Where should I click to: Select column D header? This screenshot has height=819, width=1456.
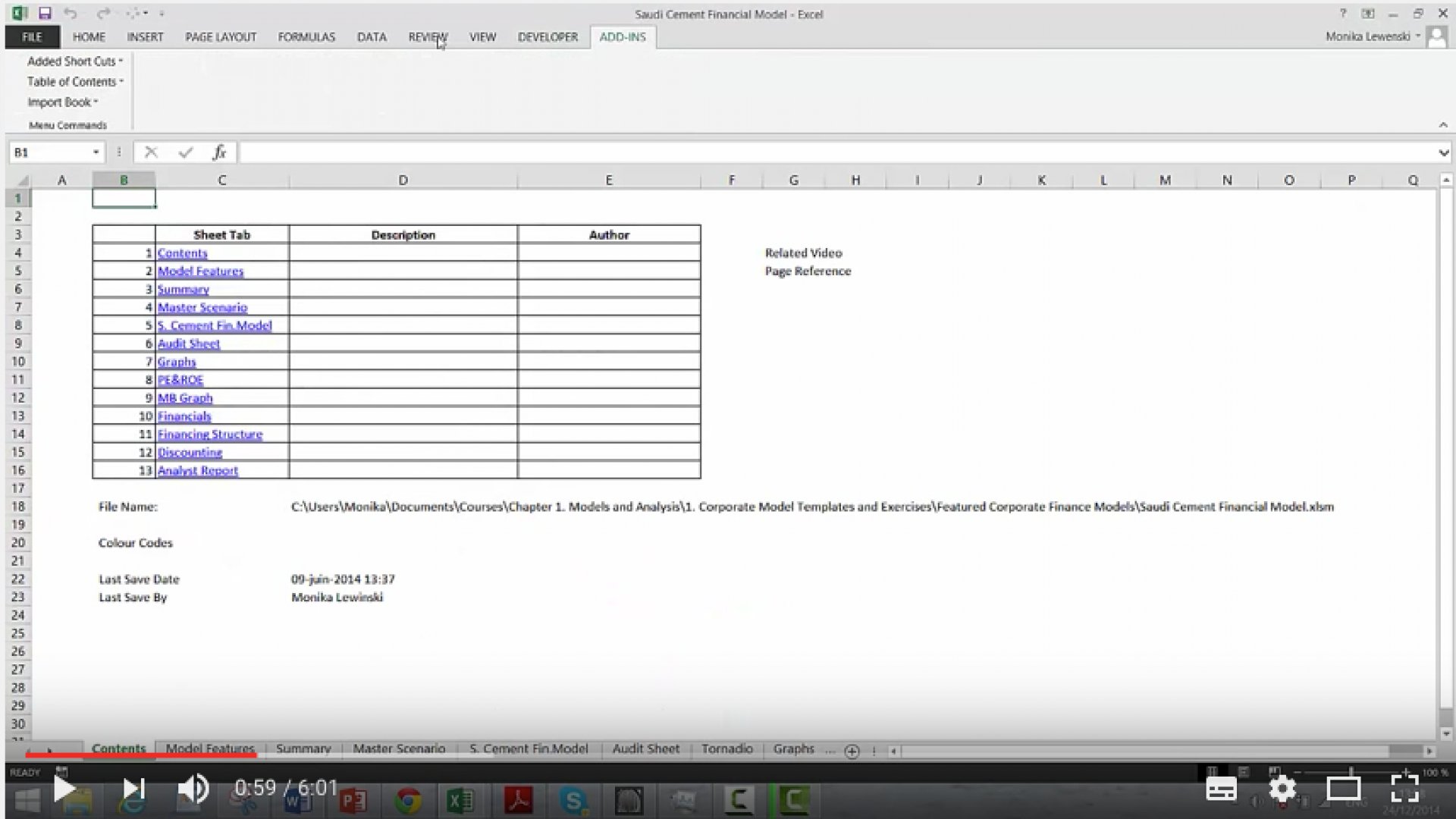[x=403, y=180]
